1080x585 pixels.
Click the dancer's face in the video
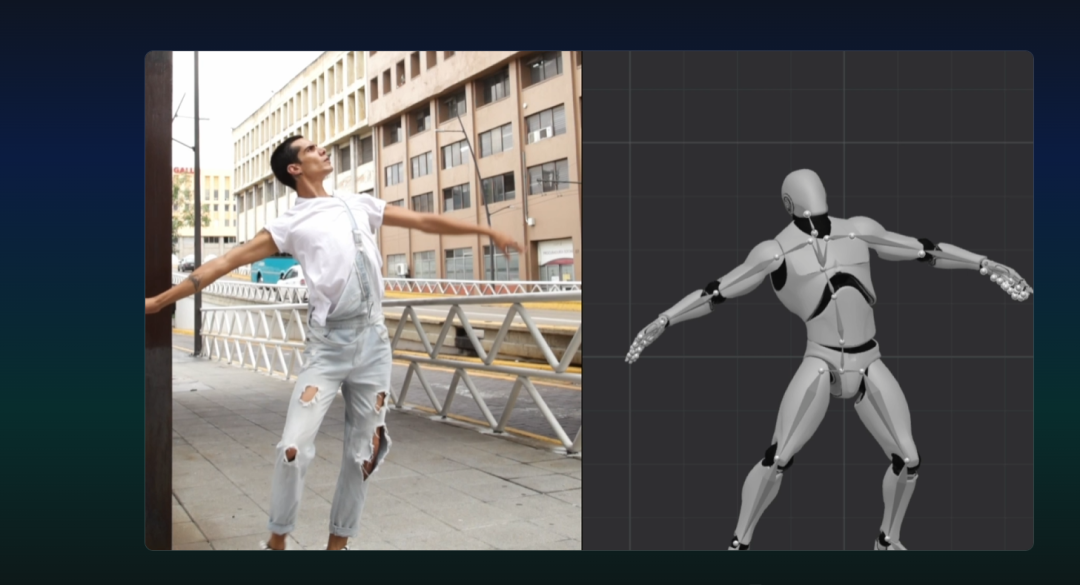click(311, 160)
